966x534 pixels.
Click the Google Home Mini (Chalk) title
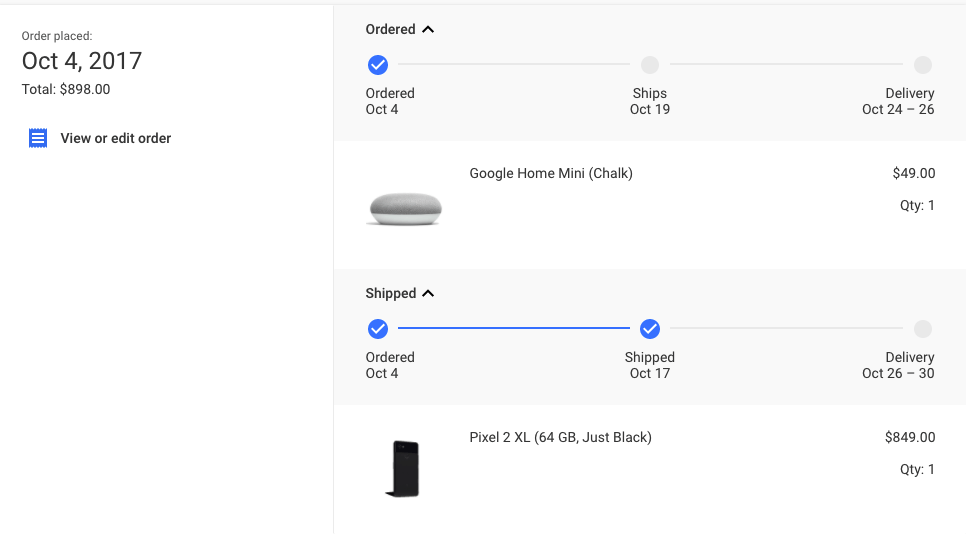(x=551, y=174)
